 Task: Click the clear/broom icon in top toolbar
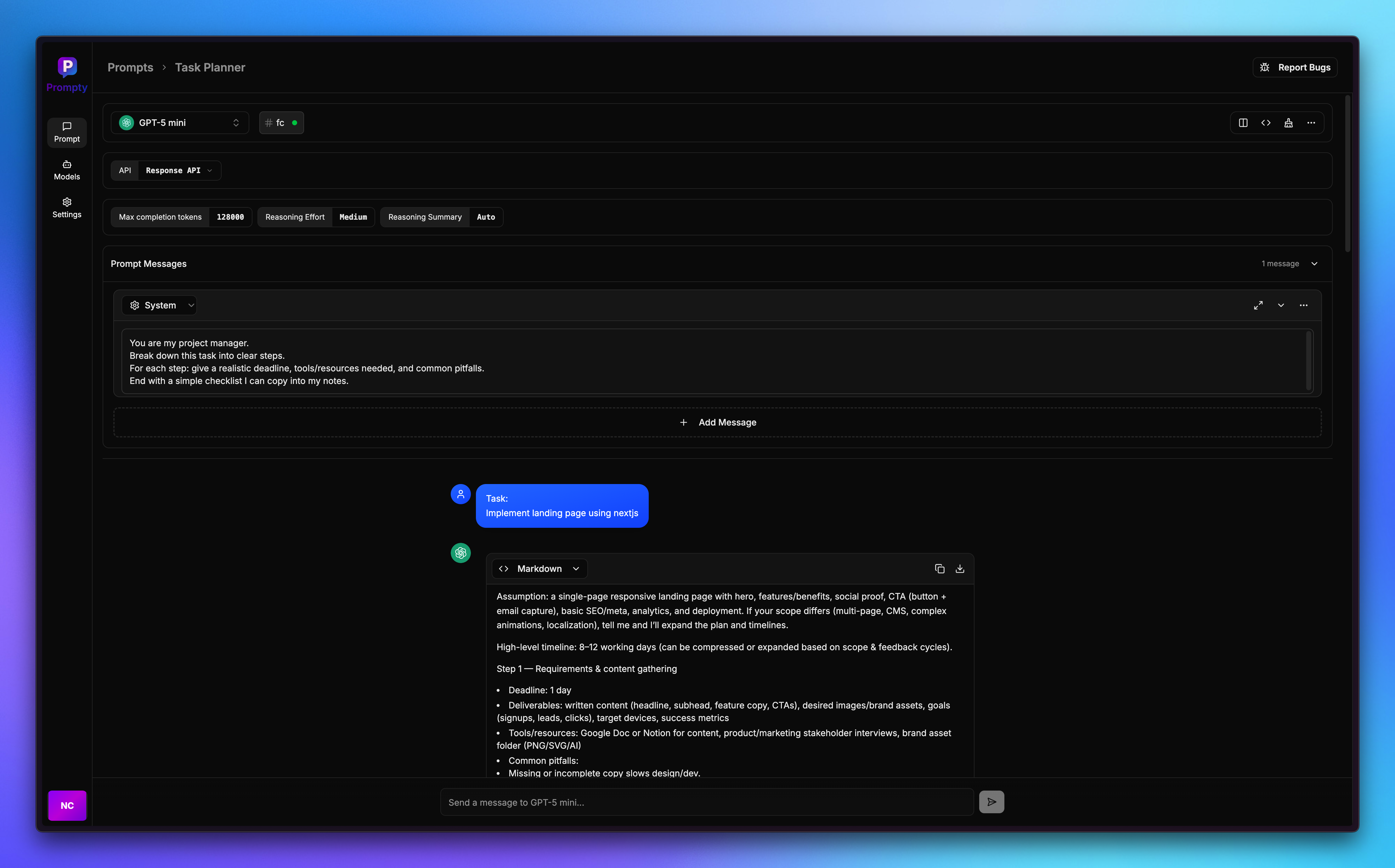[1289, 123]
